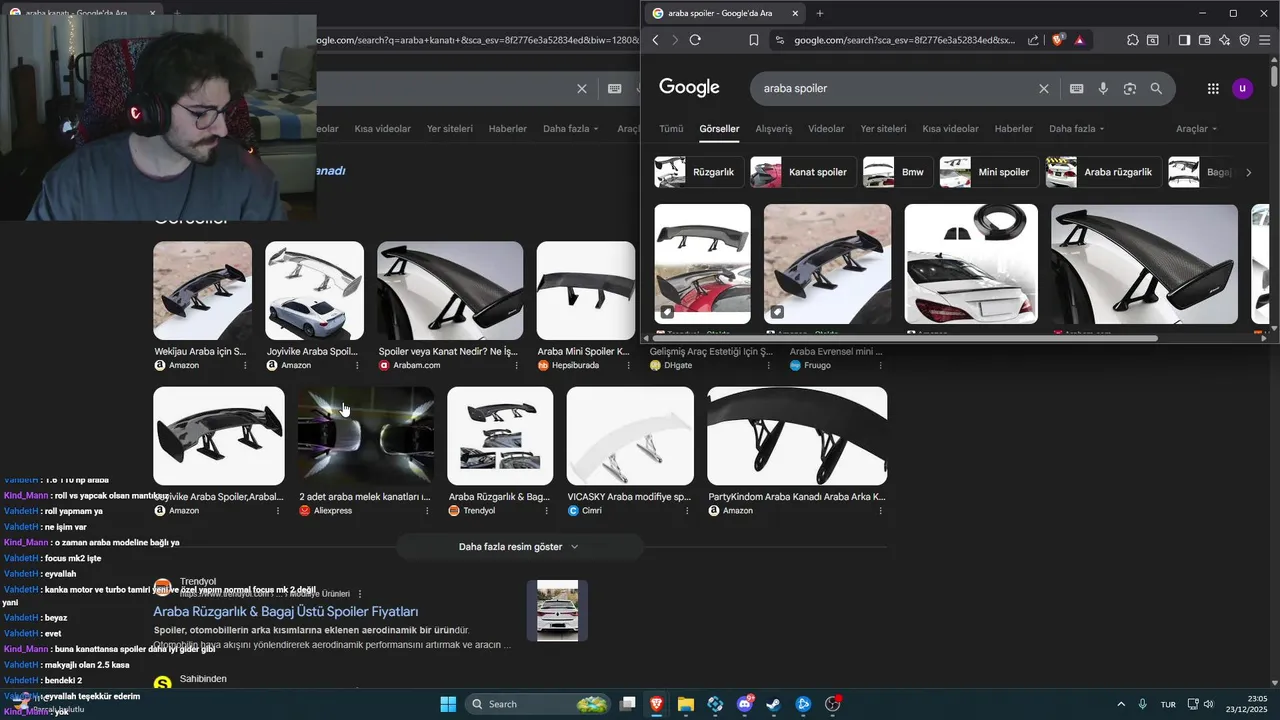The image size is (1280, 720).
Task: Open the Araçlar tools dropdown
Action: coord(1197,129)
